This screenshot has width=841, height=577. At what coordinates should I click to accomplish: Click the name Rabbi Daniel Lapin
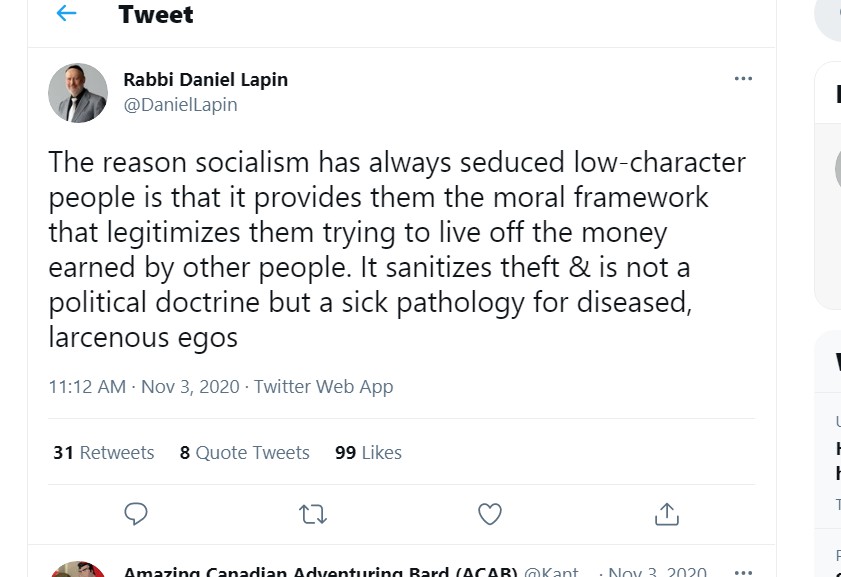tap(205, 80)
